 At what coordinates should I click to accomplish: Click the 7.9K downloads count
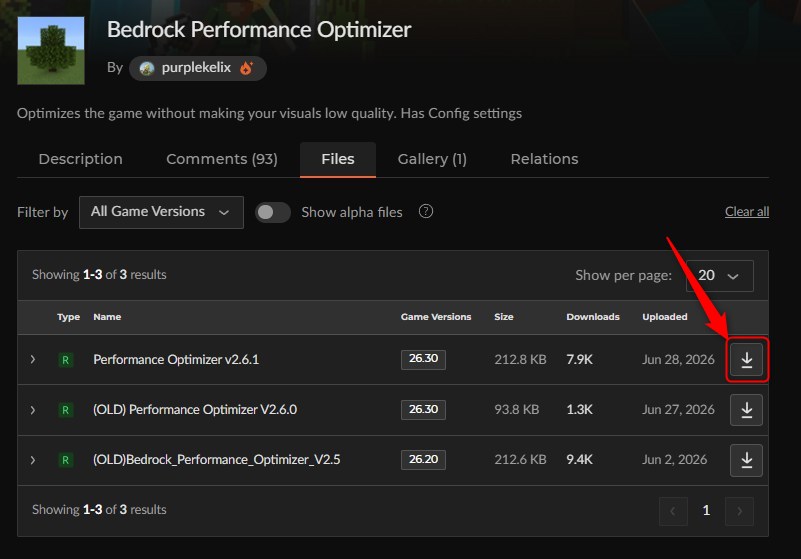click(x=579, y=359)
